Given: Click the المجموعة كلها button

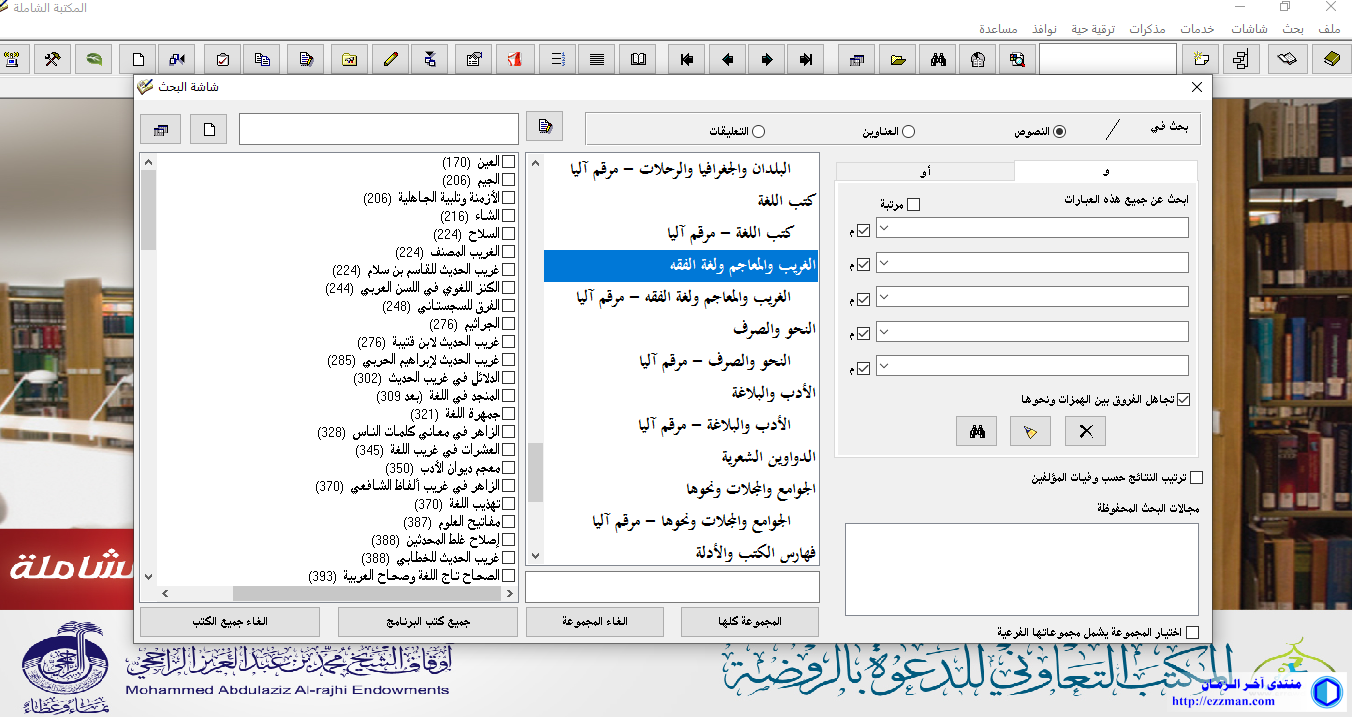Looking at the screenshot, I should point(750,622).
